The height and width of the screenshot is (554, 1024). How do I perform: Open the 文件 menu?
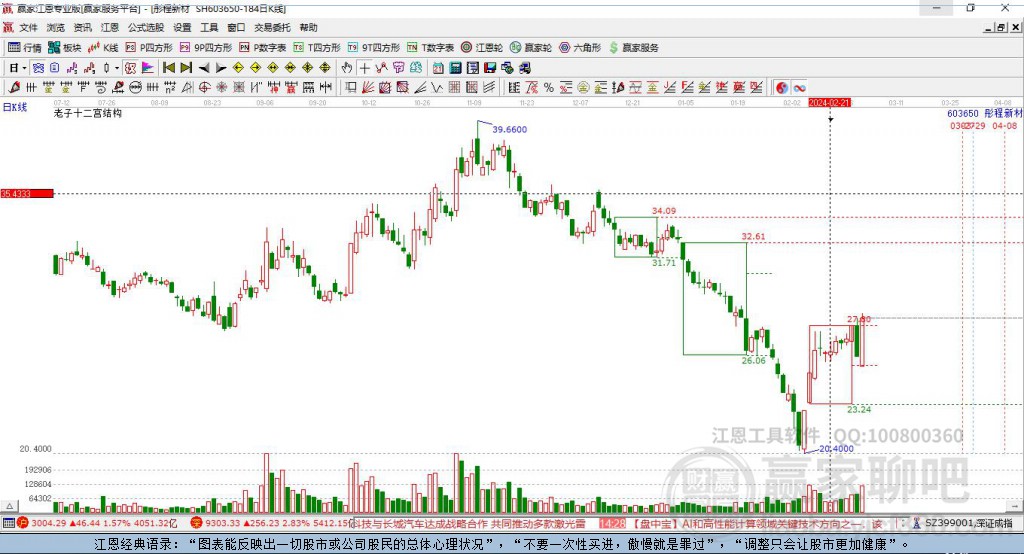[28, 27]
